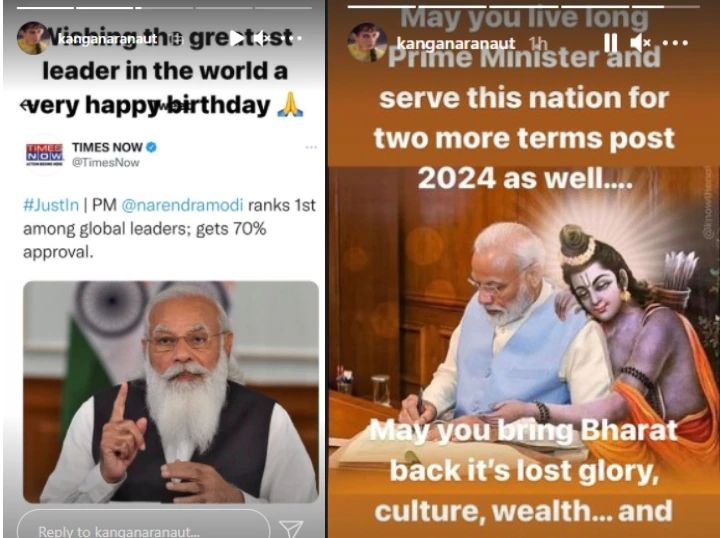The height and width of the screenshot is (538, 720).
Task: Click kanganaranaut username on right story
Action: [x=456, y=44]
